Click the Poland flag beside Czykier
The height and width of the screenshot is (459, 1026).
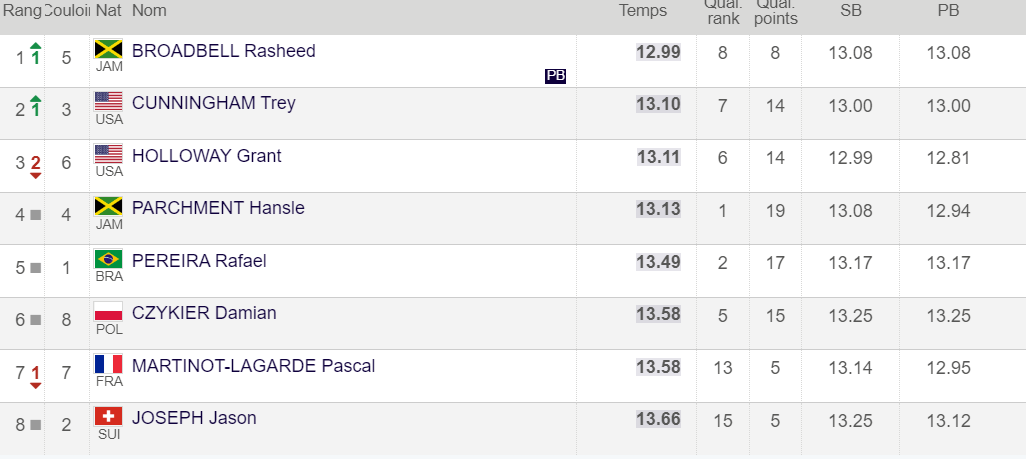tap(108, 311)
